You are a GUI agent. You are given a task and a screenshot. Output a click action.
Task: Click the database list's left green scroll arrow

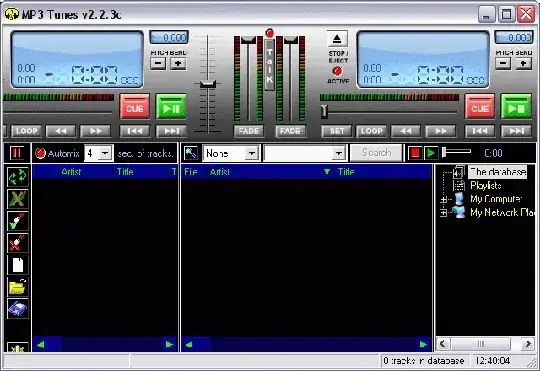pyautogui.click(x=189, y=344)
